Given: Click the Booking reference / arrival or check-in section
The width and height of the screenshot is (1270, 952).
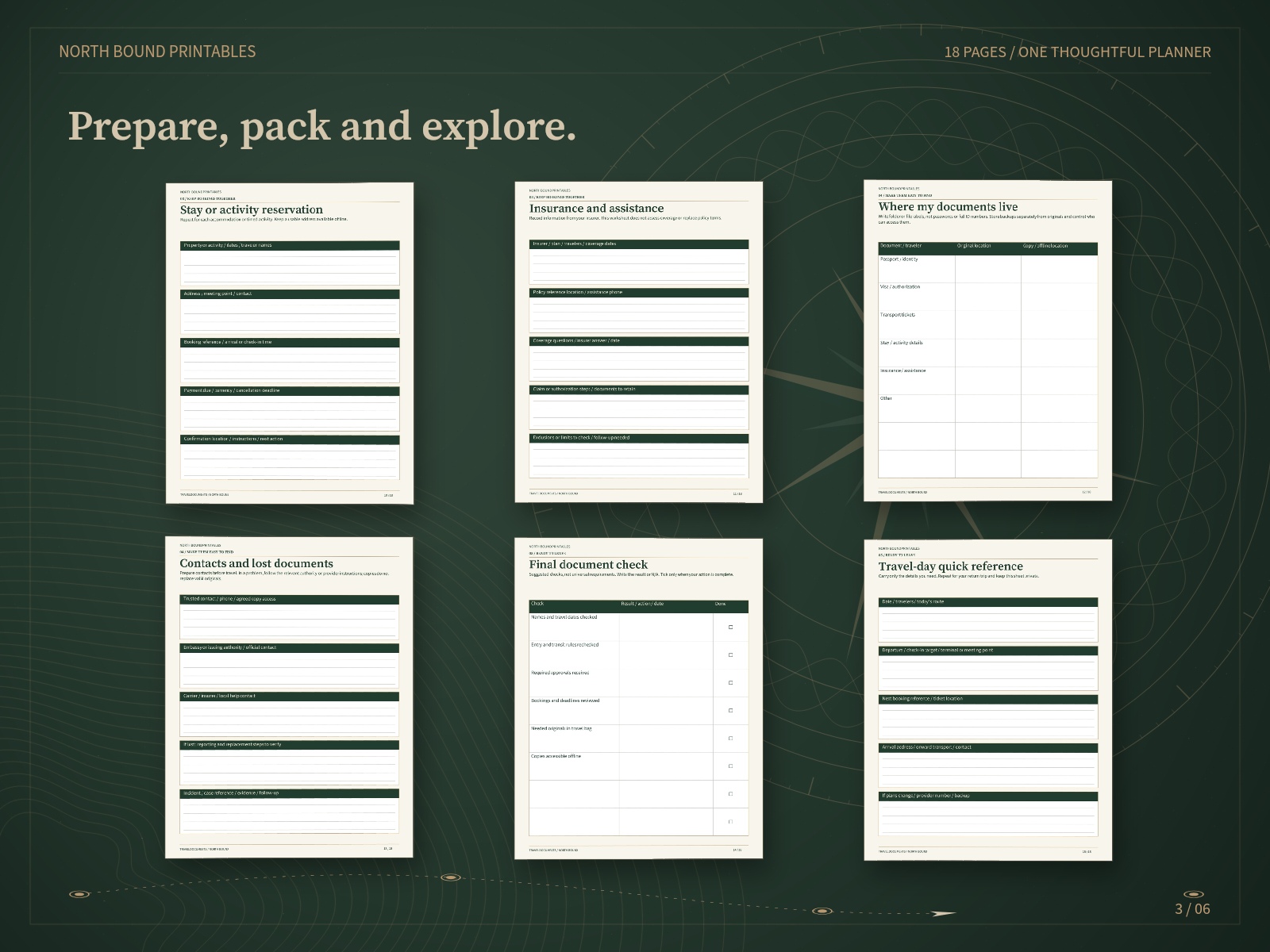Looking at the screenshot, I should [x=290, y=342].
